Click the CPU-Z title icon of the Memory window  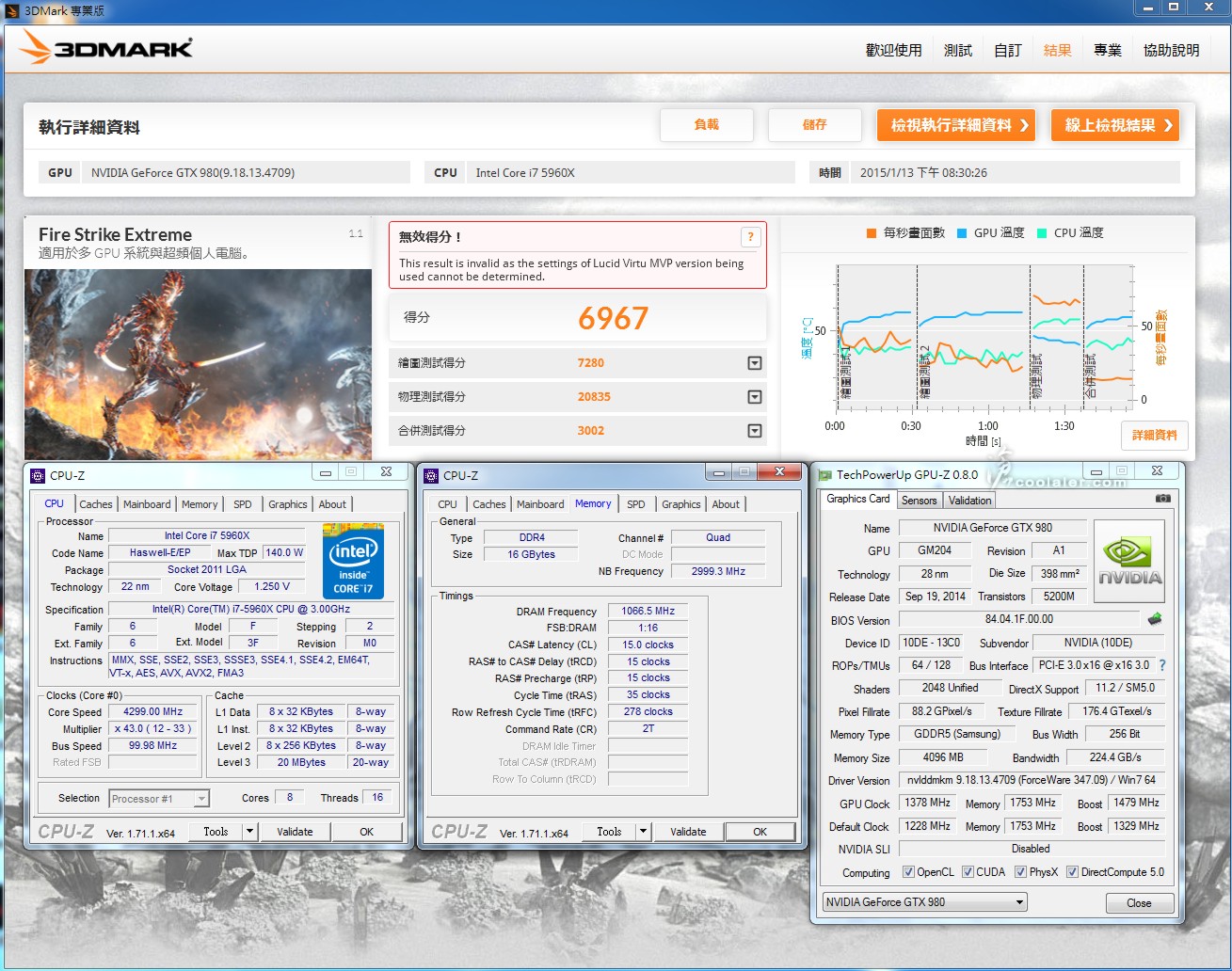pos(432,476)
